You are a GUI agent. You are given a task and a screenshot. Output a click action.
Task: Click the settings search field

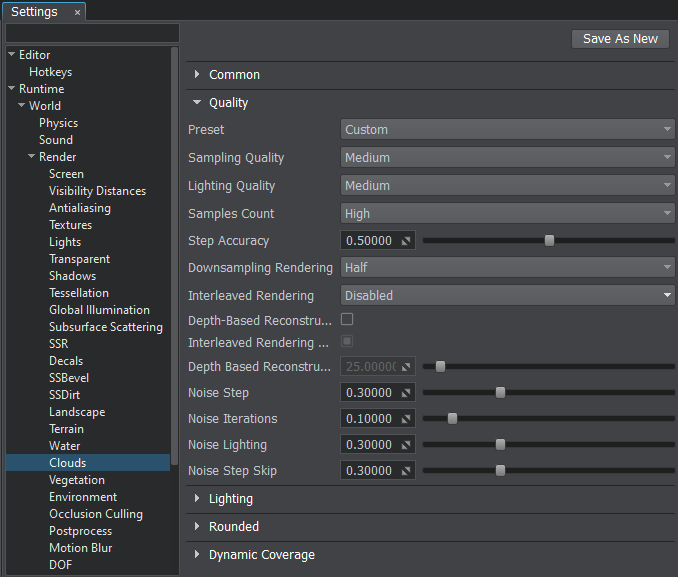[x=92, y=33]
